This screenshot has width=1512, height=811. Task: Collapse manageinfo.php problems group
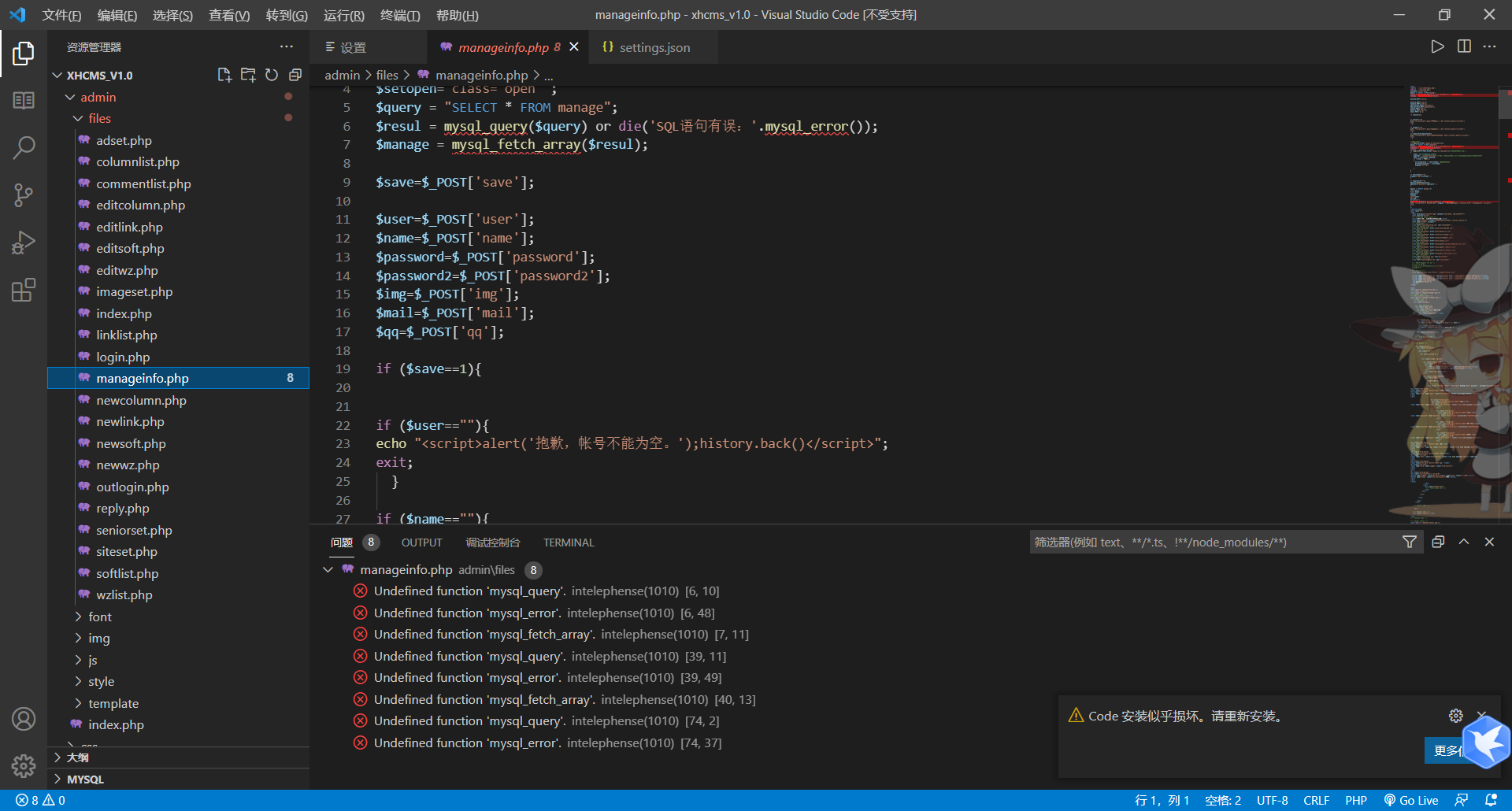pos(328,569)
